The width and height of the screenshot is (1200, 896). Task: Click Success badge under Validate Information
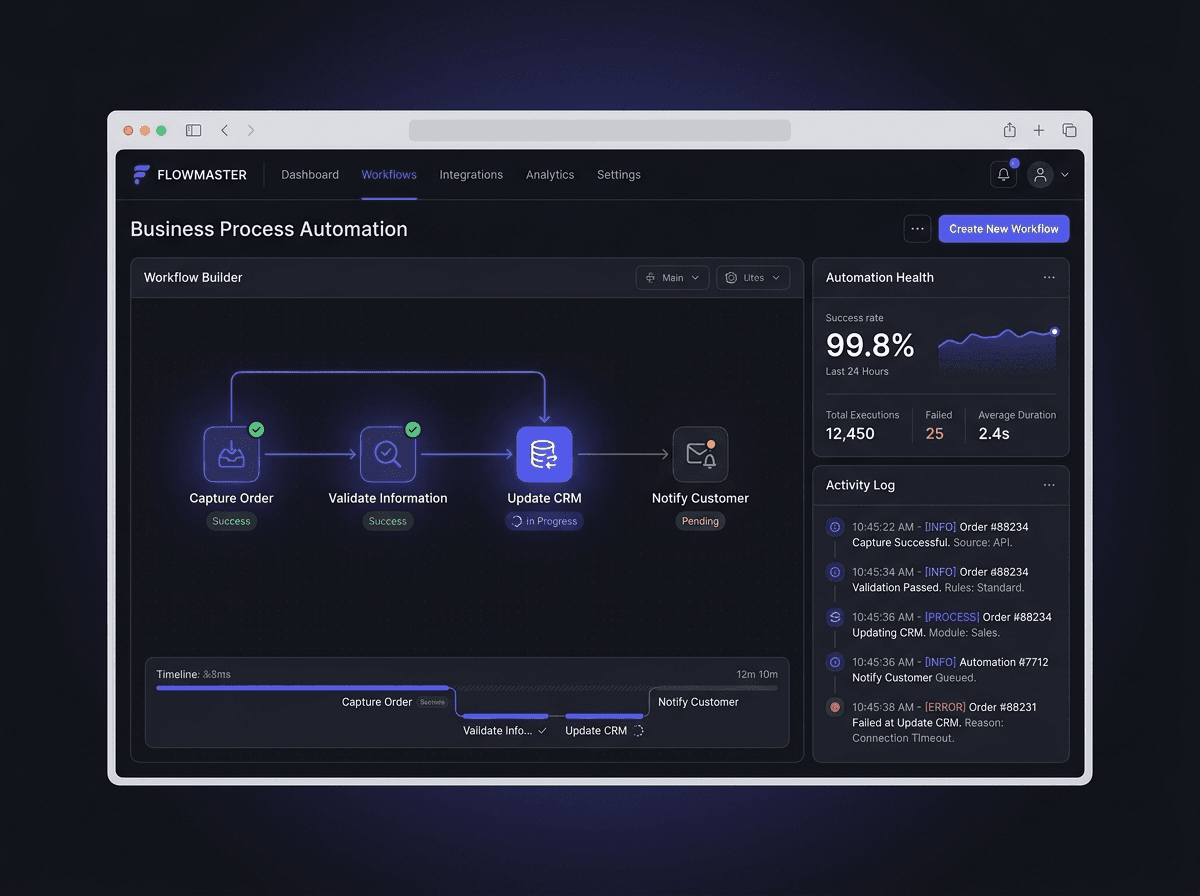[388, 521]
